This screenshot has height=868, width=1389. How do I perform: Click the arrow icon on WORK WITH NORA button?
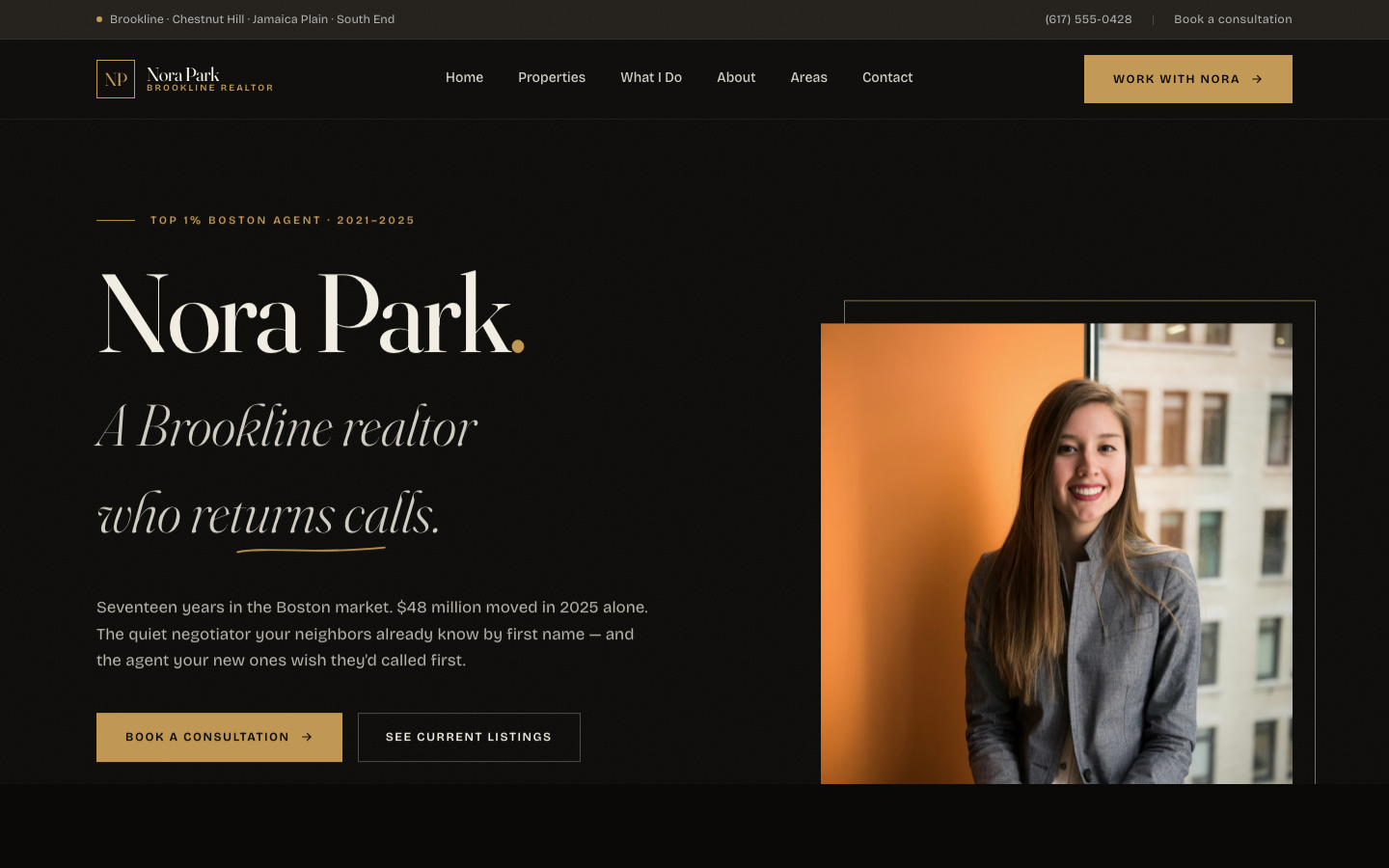[1257, 79]
